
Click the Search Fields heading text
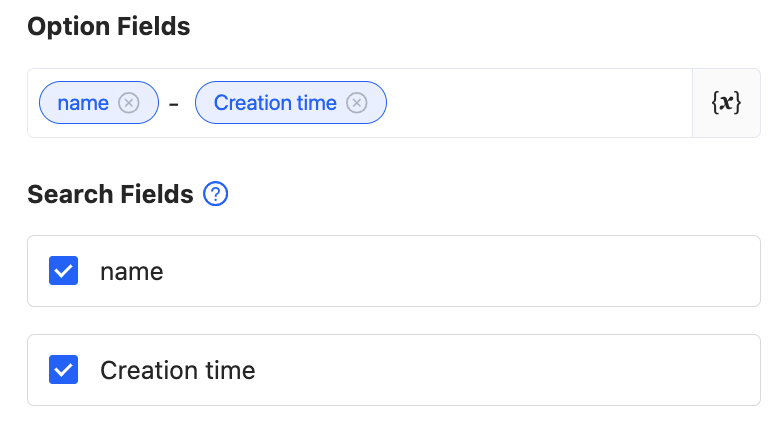click(110, 194)
